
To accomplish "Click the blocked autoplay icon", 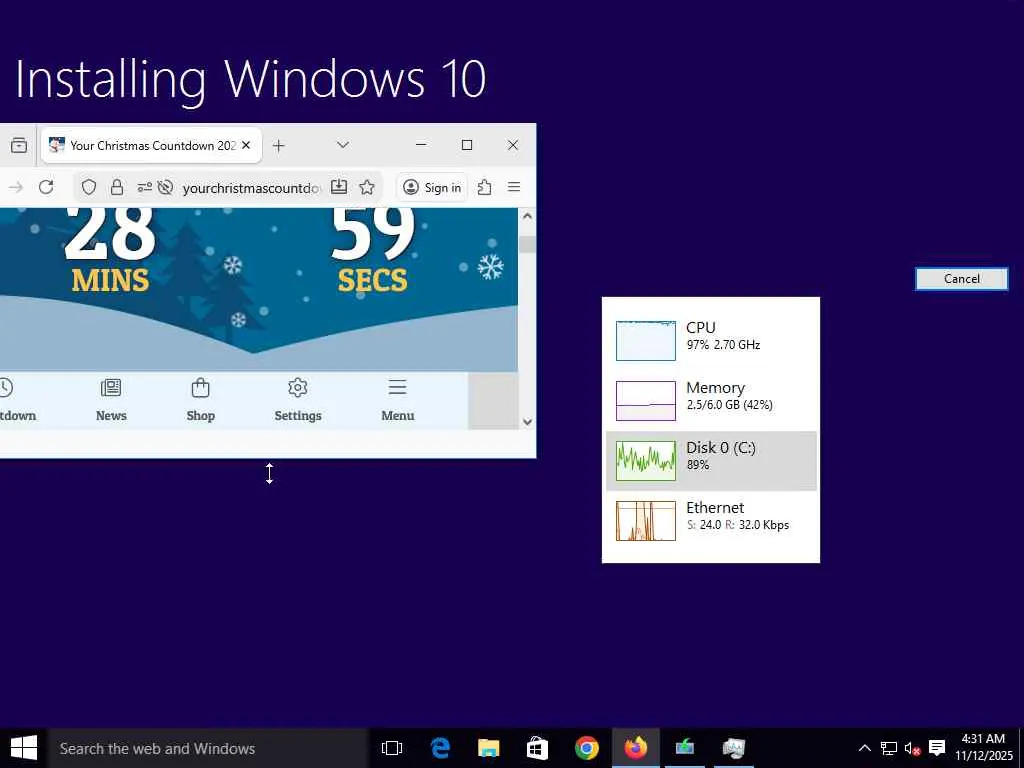I will pos(165,187).
